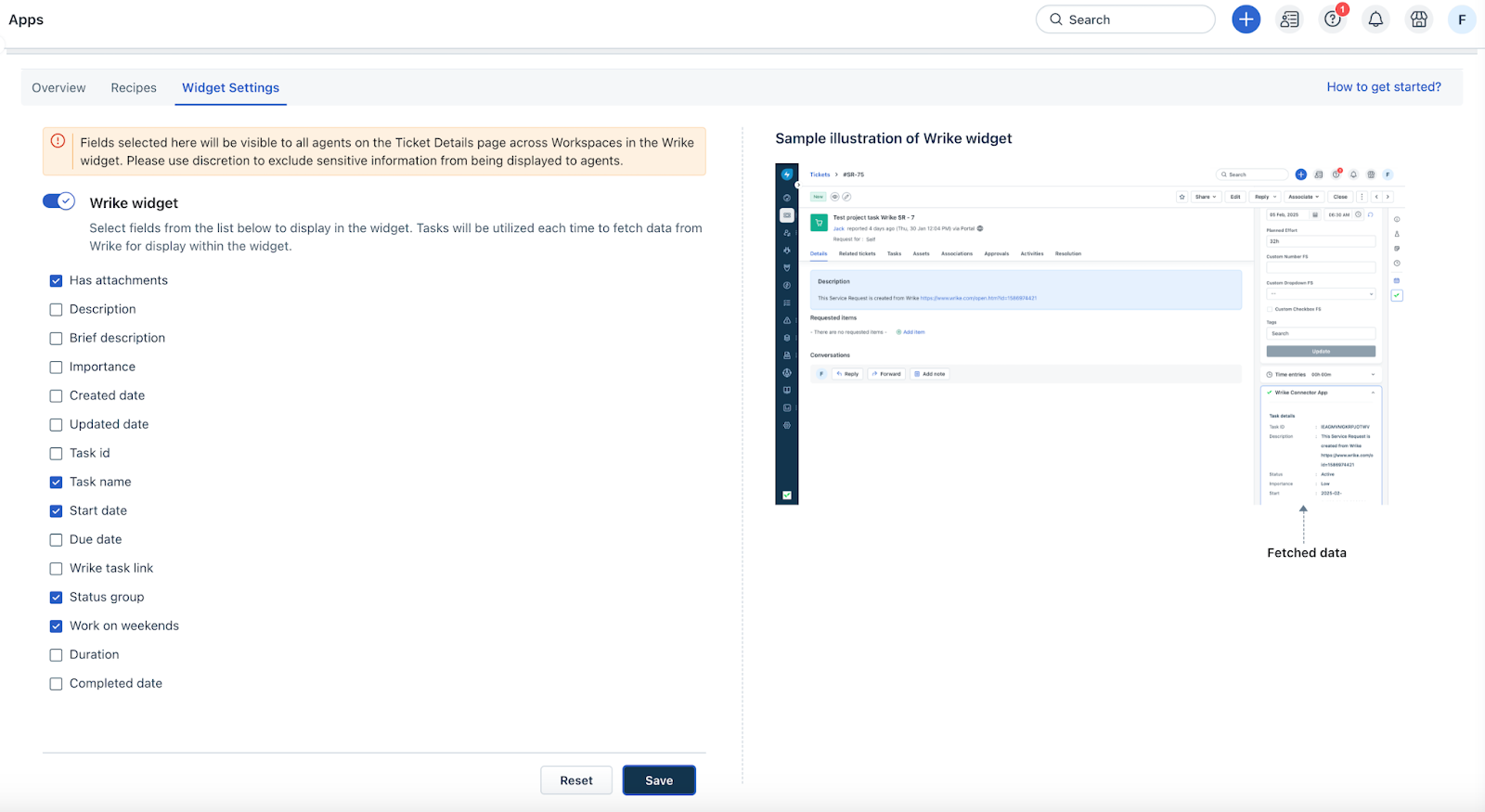The height and width of the screenshot is (812, 1485).
Task: Uncheck the Task name checkbox
Action: [x=56, y=482]
